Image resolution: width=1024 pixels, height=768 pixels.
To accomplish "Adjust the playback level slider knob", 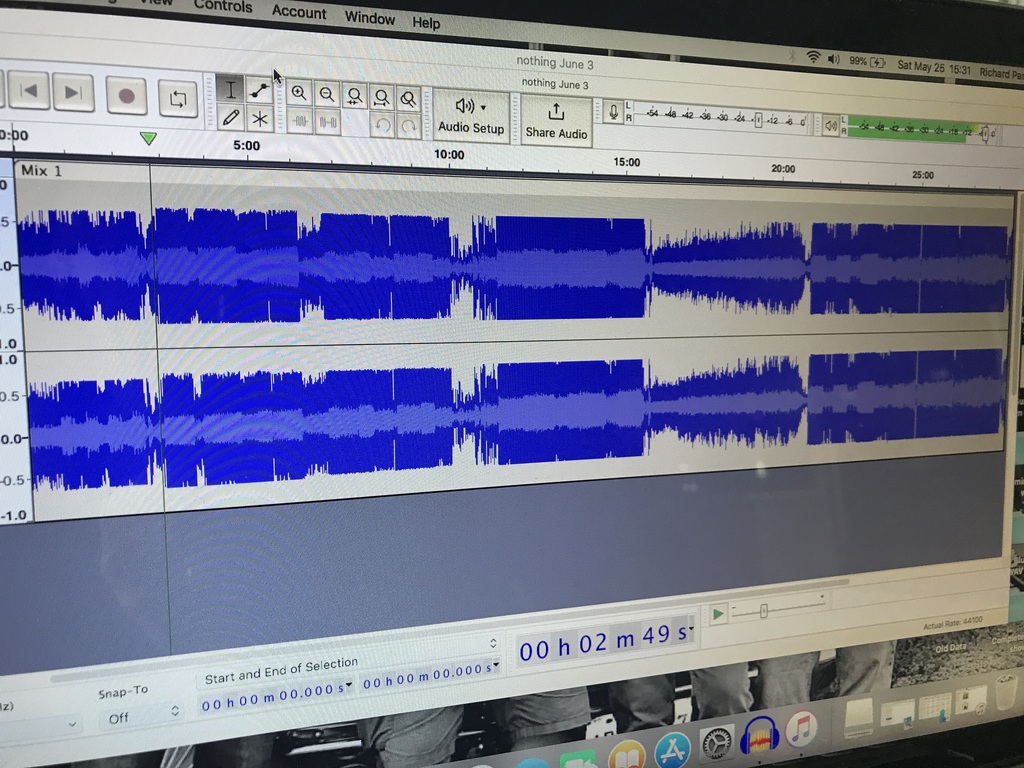I will point(984,134).
